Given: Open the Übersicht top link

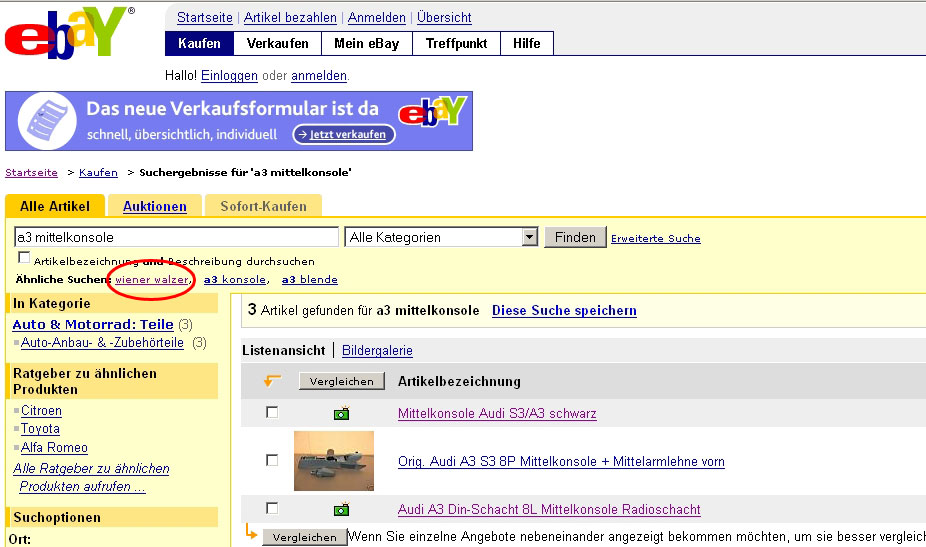Looking at the screenshot, I should click(444, 18).
